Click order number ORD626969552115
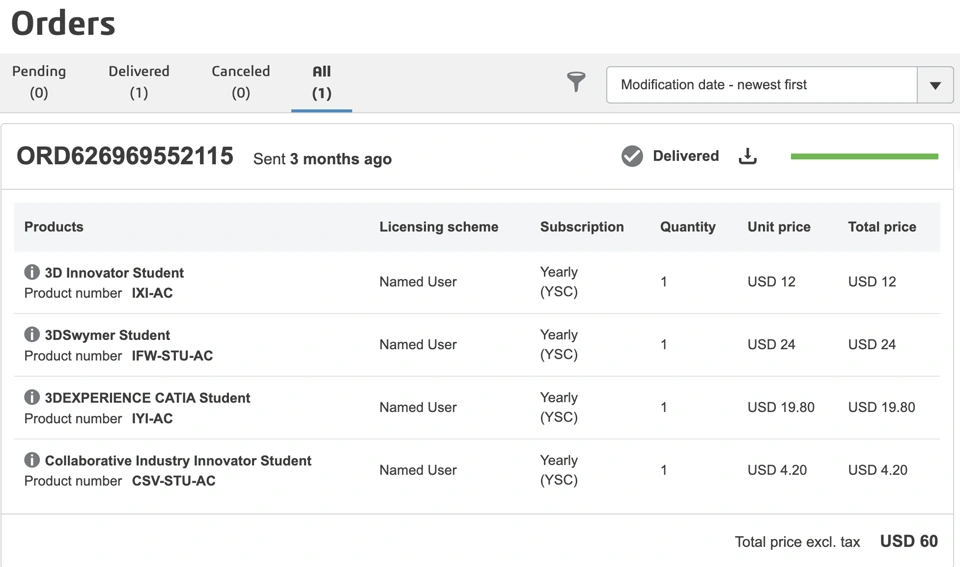960x567 pixels. coord(125,156)
